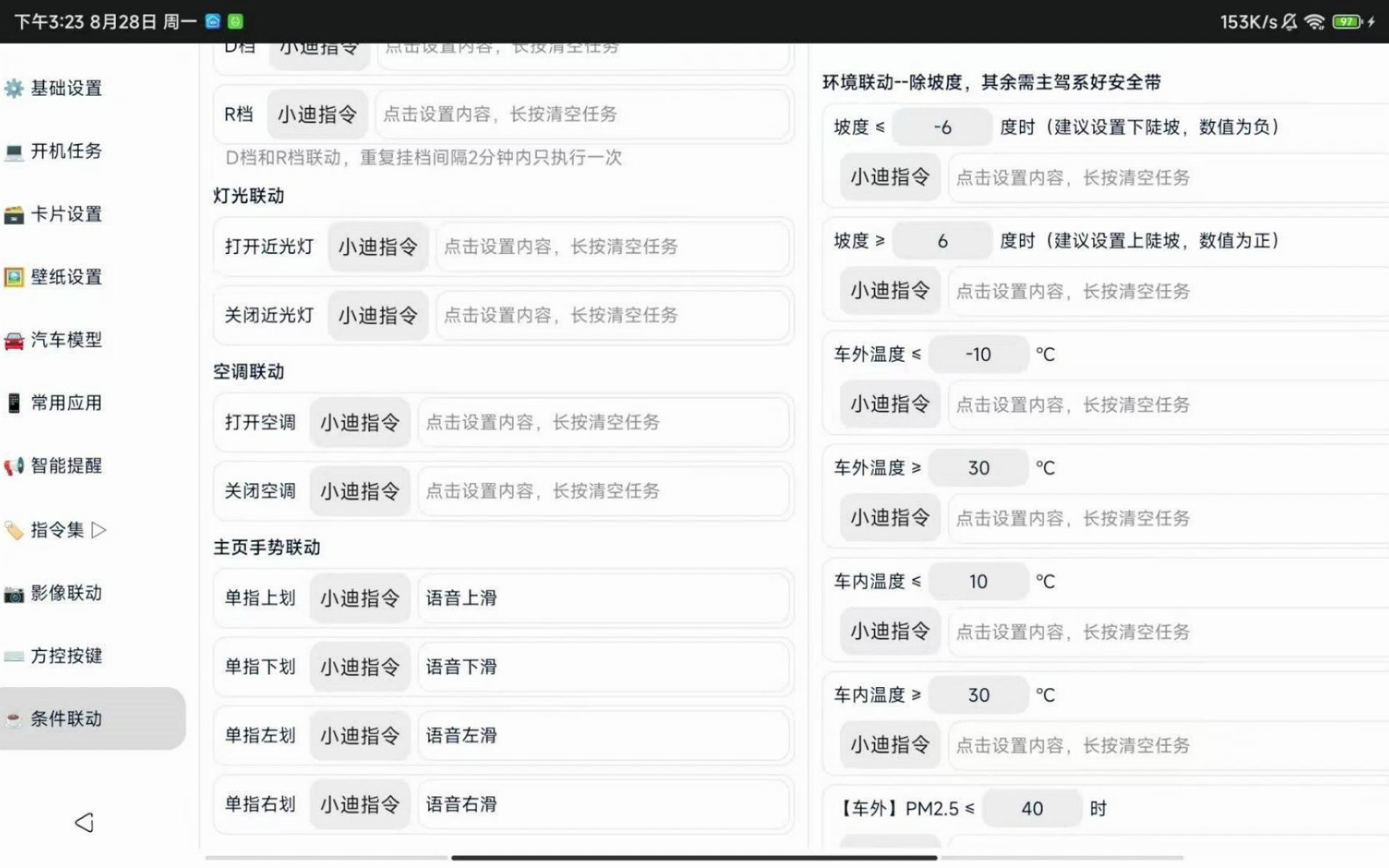The width and height of the screenshot is (1389, 868).
Task: Click 小迪指令 under 坡度 ≤ -6
Action: point(891,178)
